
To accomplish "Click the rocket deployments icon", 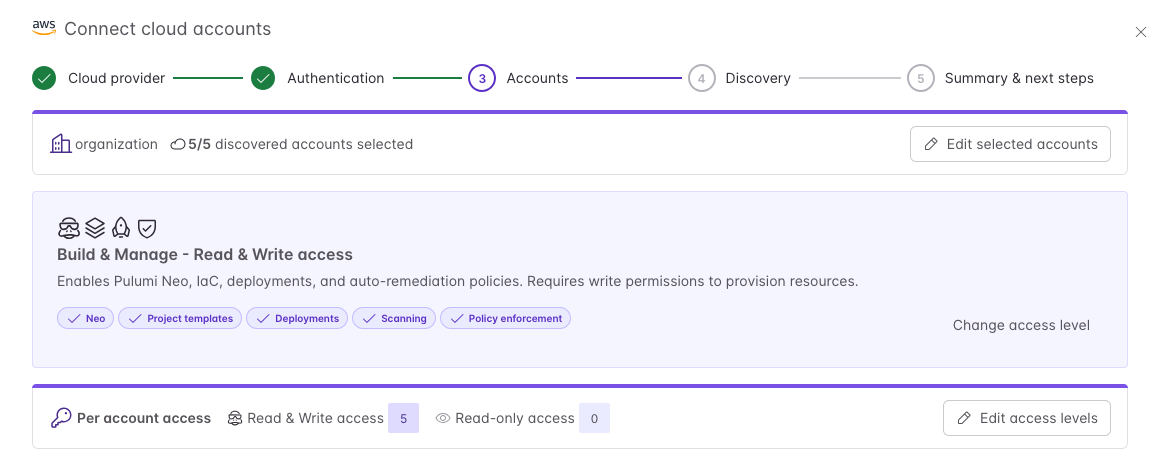I will (x=121, y=228).
